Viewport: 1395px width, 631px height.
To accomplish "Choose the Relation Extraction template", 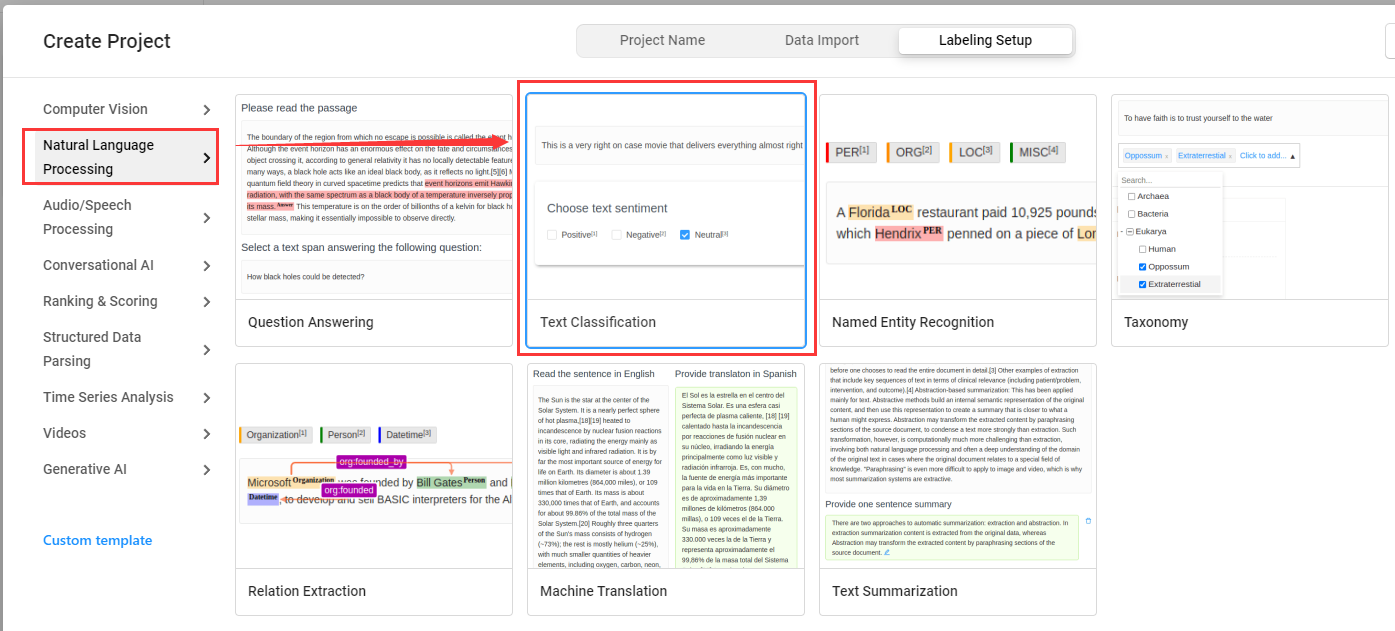I will point(374,489).
